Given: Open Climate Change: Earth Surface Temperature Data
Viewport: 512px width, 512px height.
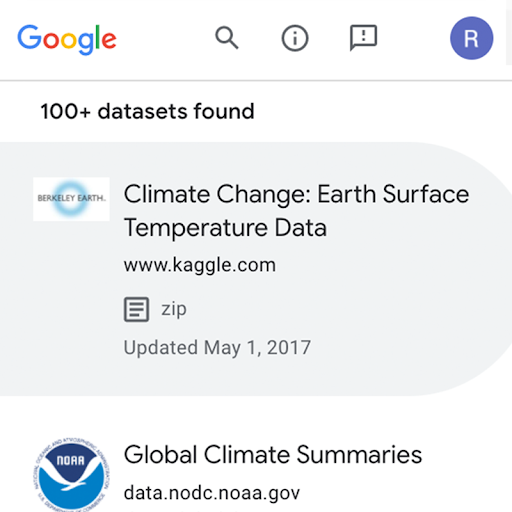Looking at the screenshot, I should [296, 211].
